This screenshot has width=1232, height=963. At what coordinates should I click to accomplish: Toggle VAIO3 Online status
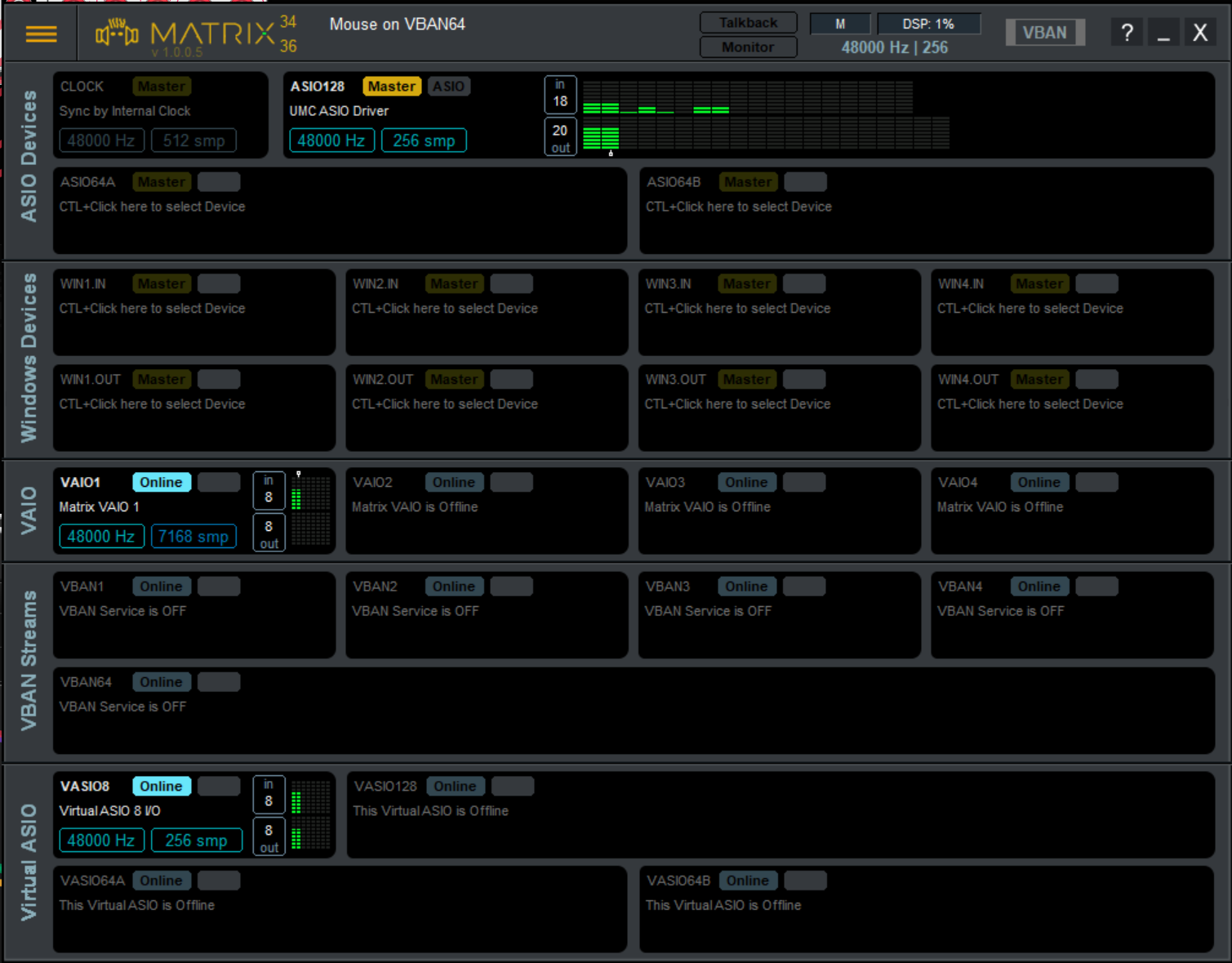[747, 483]
